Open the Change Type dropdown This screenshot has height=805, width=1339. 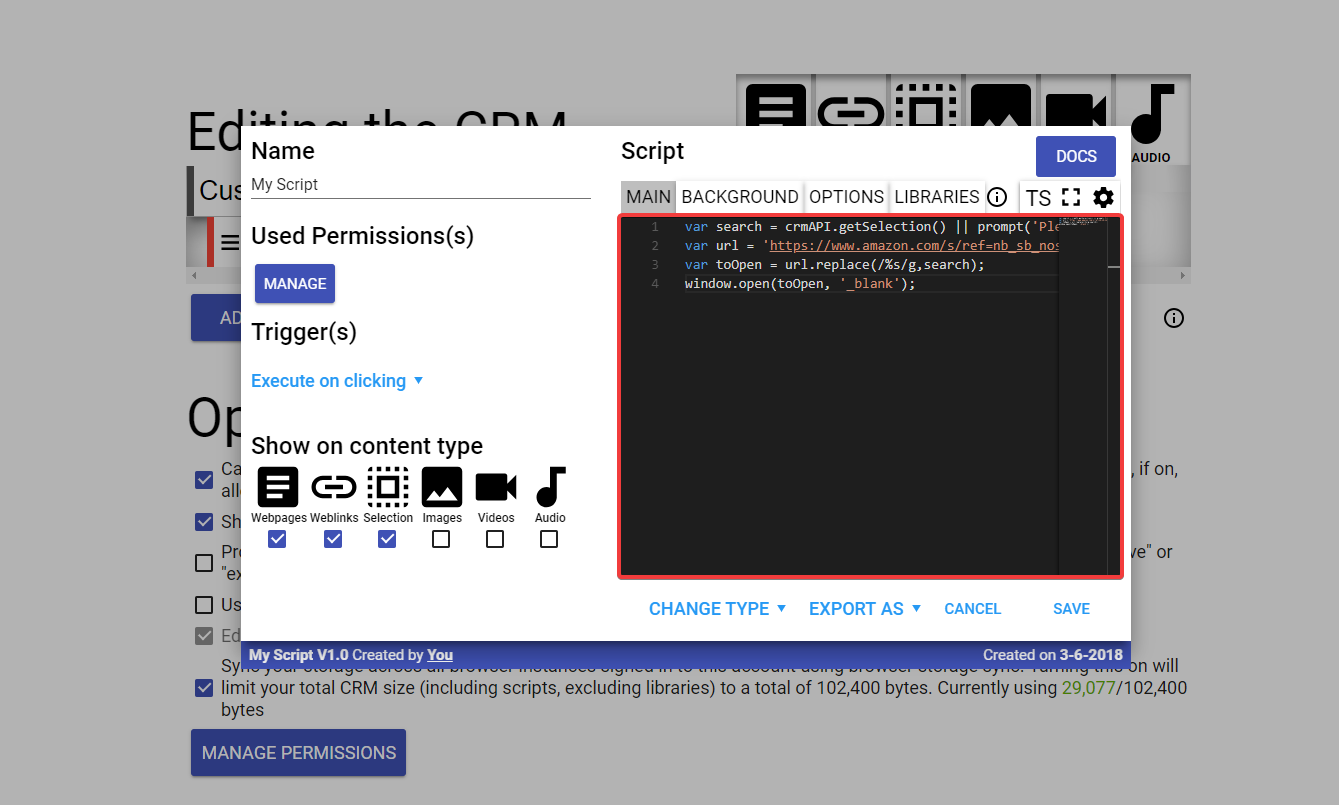coord(717,609)
